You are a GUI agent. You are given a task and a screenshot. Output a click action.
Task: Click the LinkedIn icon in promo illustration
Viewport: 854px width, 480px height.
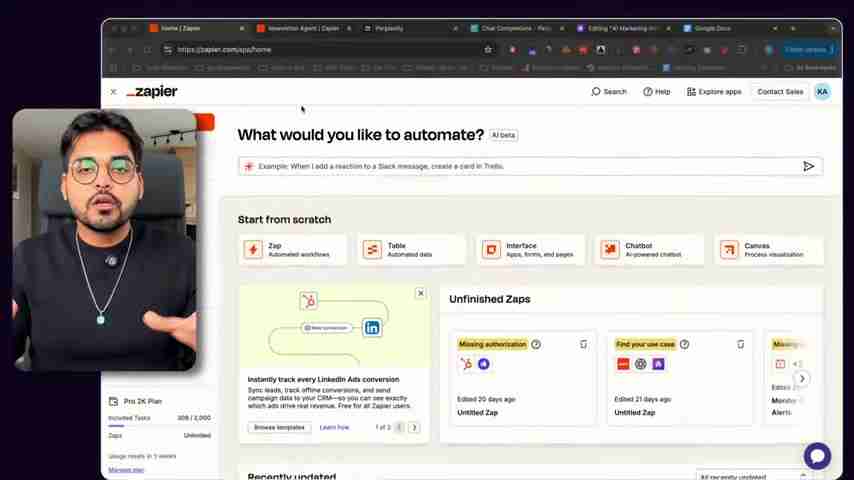click(x=372, y=328)
